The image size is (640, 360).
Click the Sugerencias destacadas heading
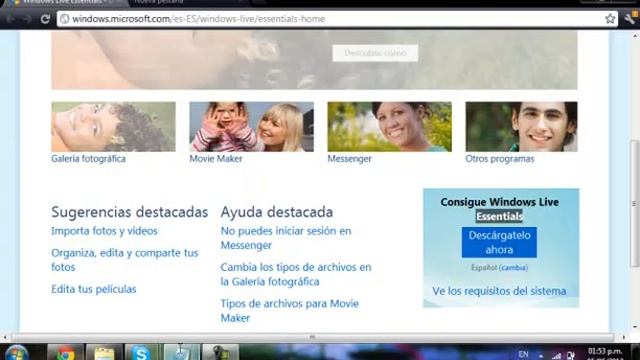tap(130, 212)
